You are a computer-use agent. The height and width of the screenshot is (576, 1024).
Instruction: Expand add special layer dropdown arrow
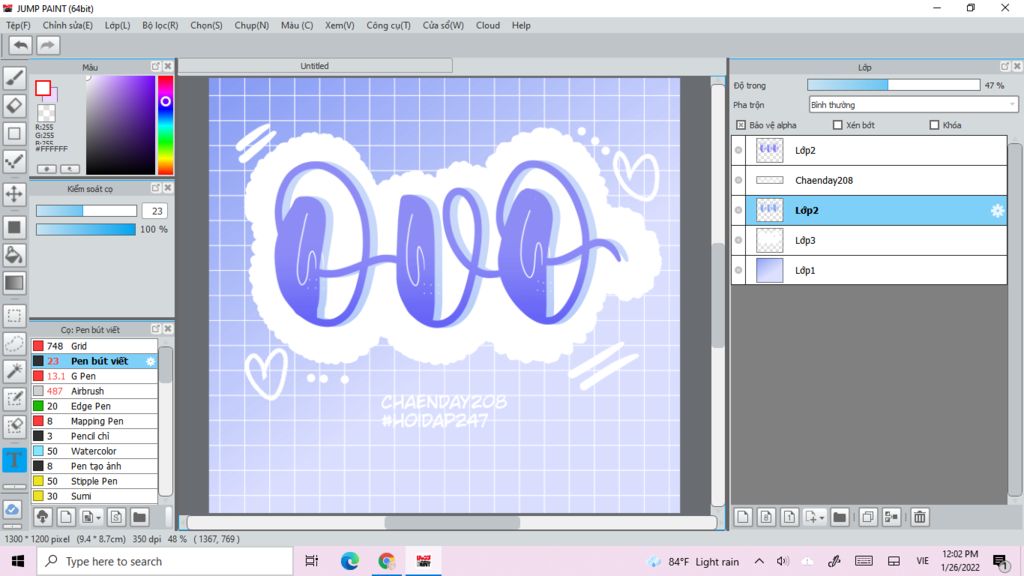[x=822, y=518]
